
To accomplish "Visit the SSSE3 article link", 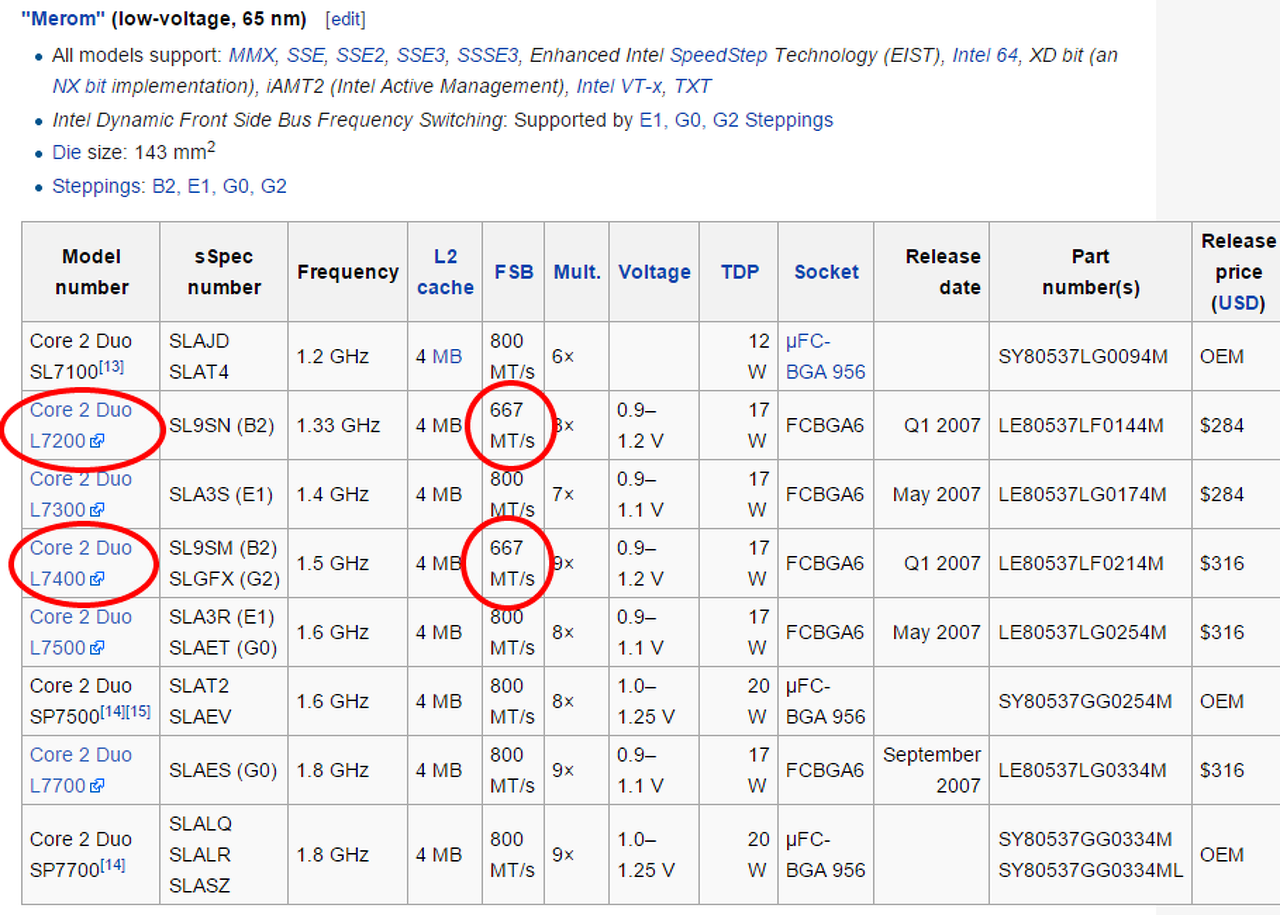I will pyautogui.click(x=488, y=55).
